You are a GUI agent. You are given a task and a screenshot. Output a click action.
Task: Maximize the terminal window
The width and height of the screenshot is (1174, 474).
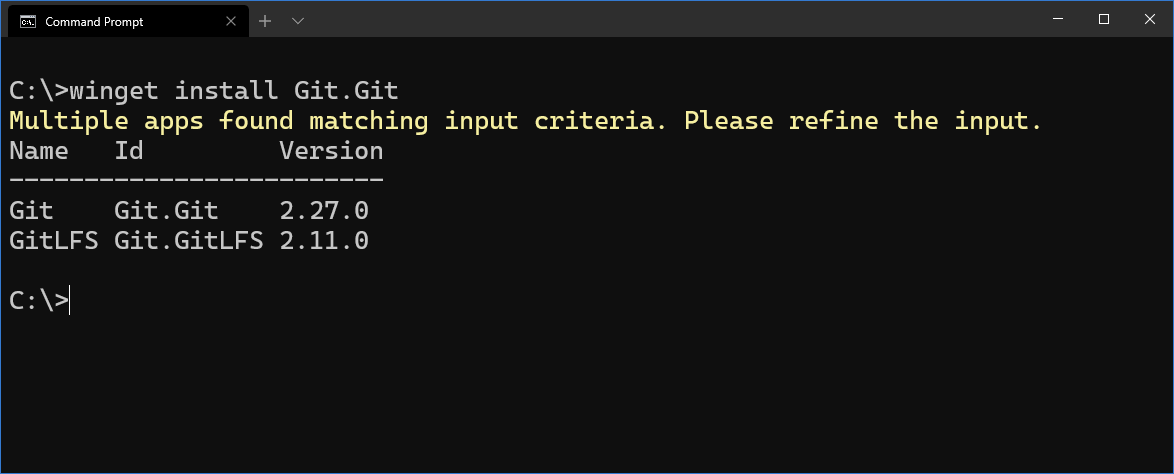(1104, 19)
